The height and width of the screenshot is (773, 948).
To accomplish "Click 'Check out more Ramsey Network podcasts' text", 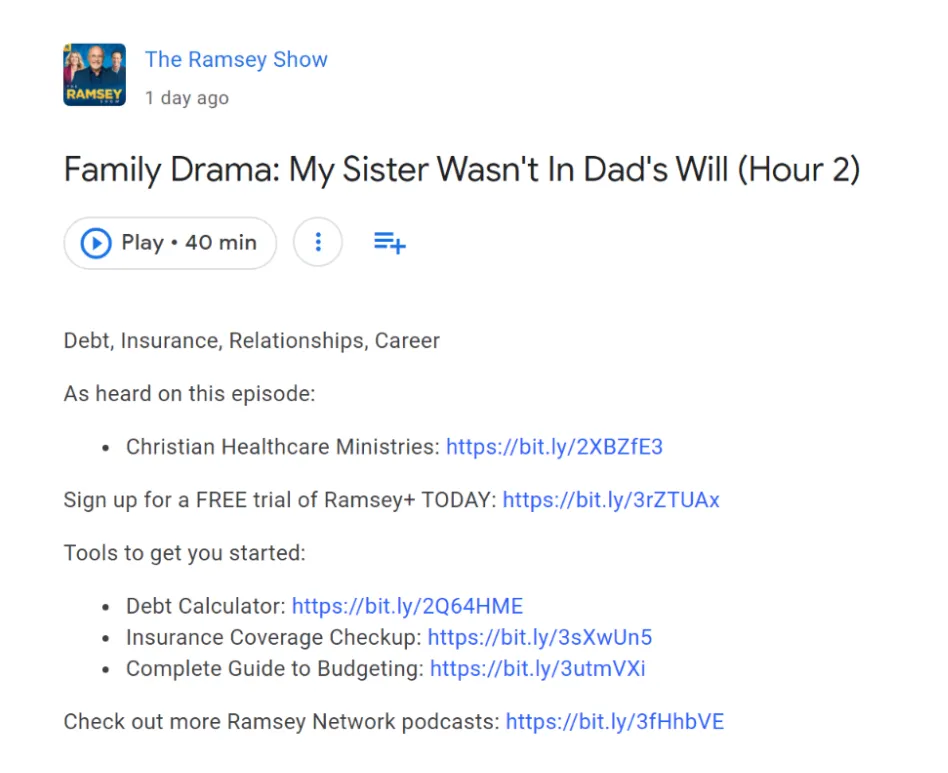I will coord(281,721).
